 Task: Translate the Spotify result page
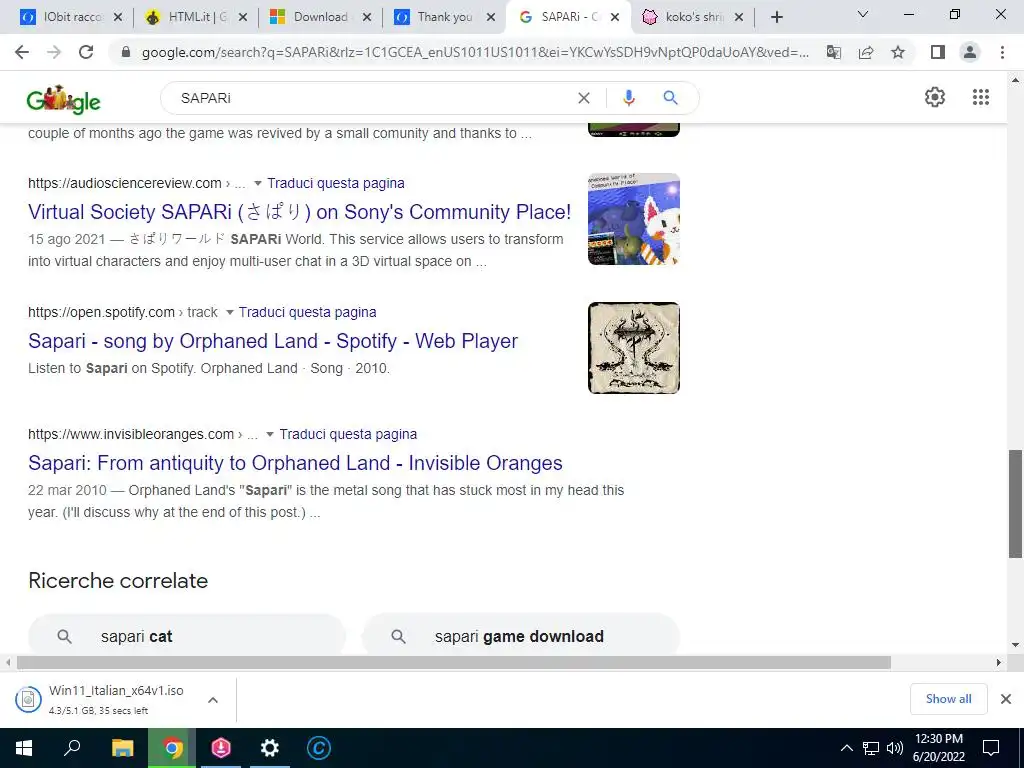[x=307, y=312]
